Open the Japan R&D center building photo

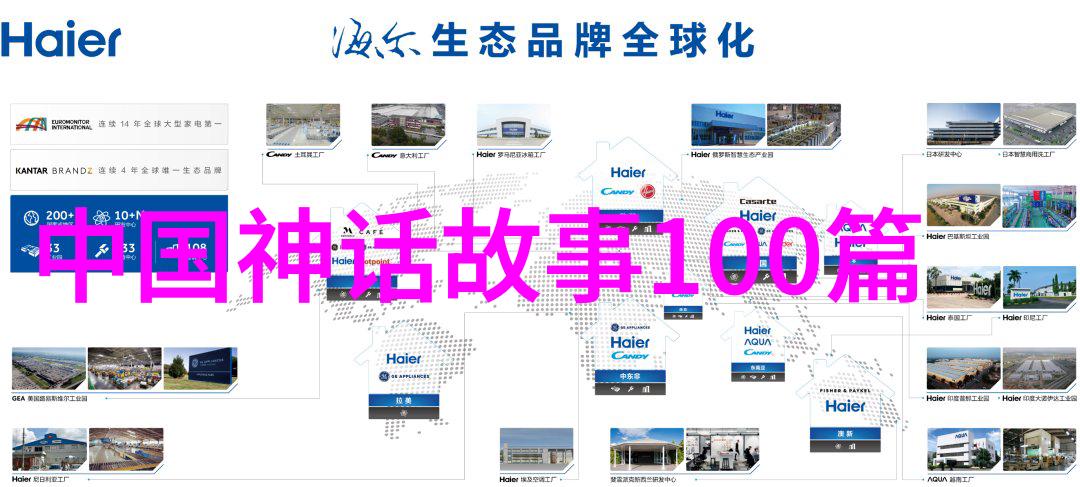coord(963,124)
